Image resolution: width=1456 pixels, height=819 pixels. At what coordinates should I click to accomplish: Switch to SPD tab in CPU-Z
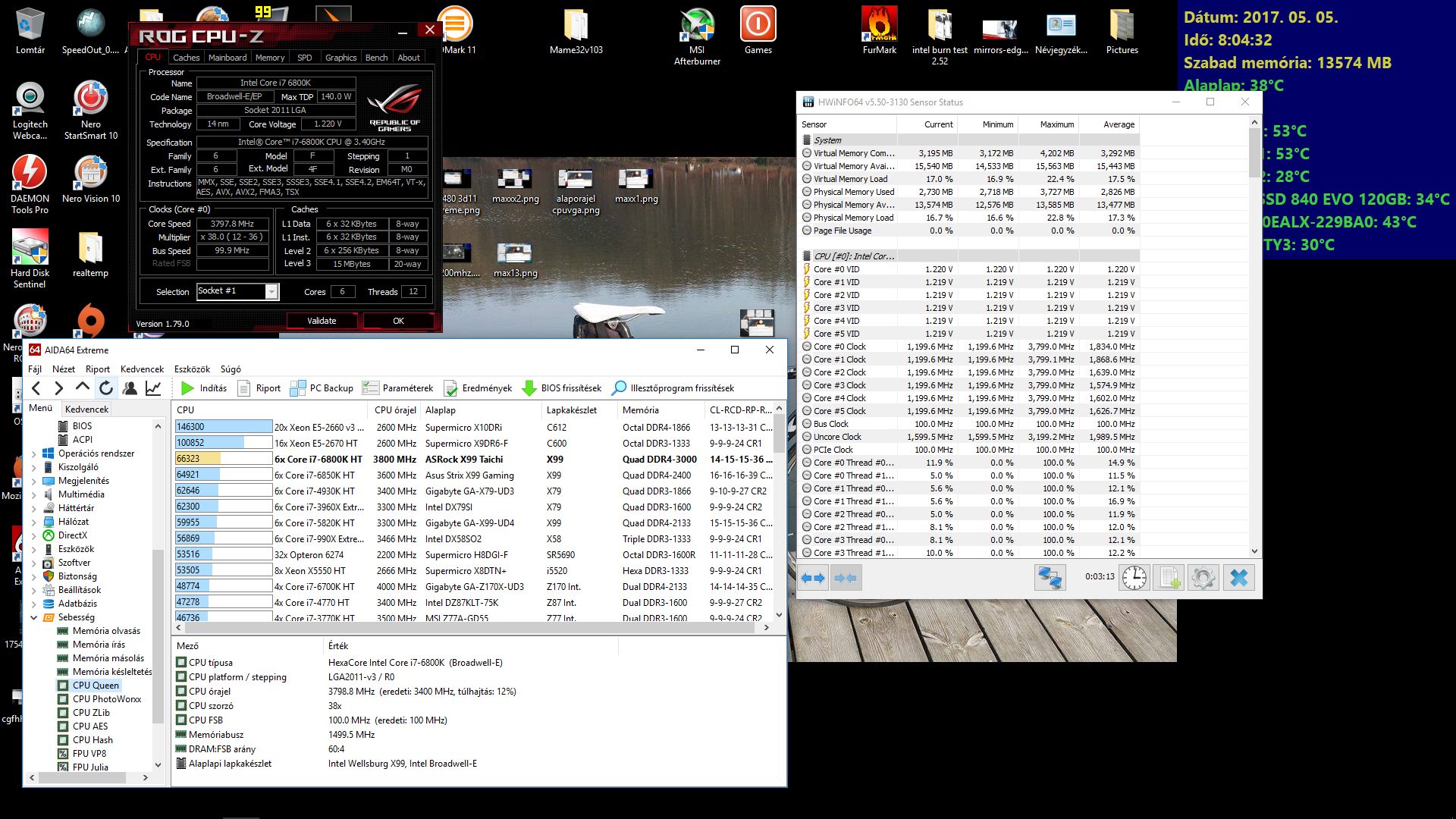305,58
